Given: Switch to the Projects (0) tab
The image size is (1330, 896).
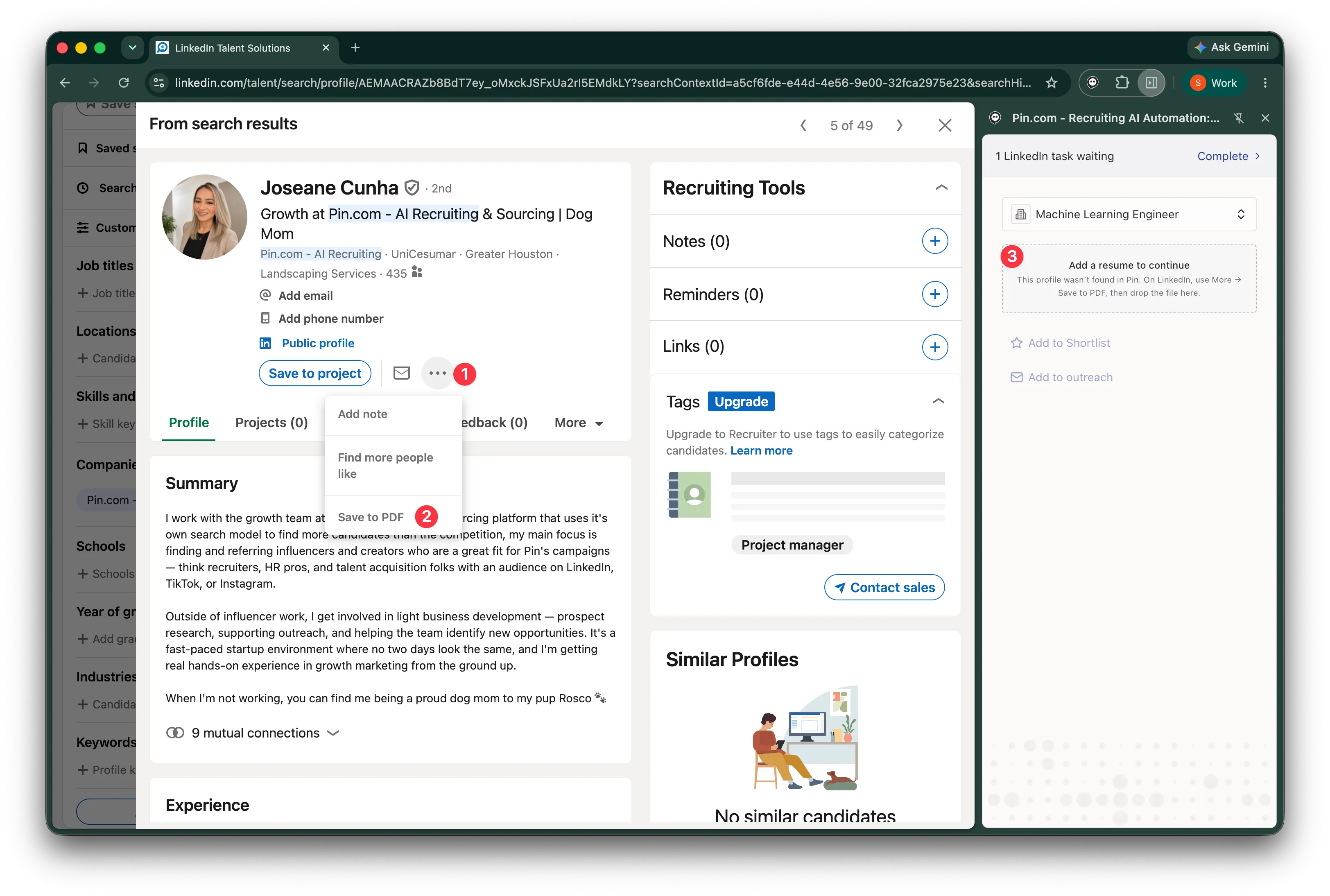Looking at the screenshot, I should (x=271, y=422).
